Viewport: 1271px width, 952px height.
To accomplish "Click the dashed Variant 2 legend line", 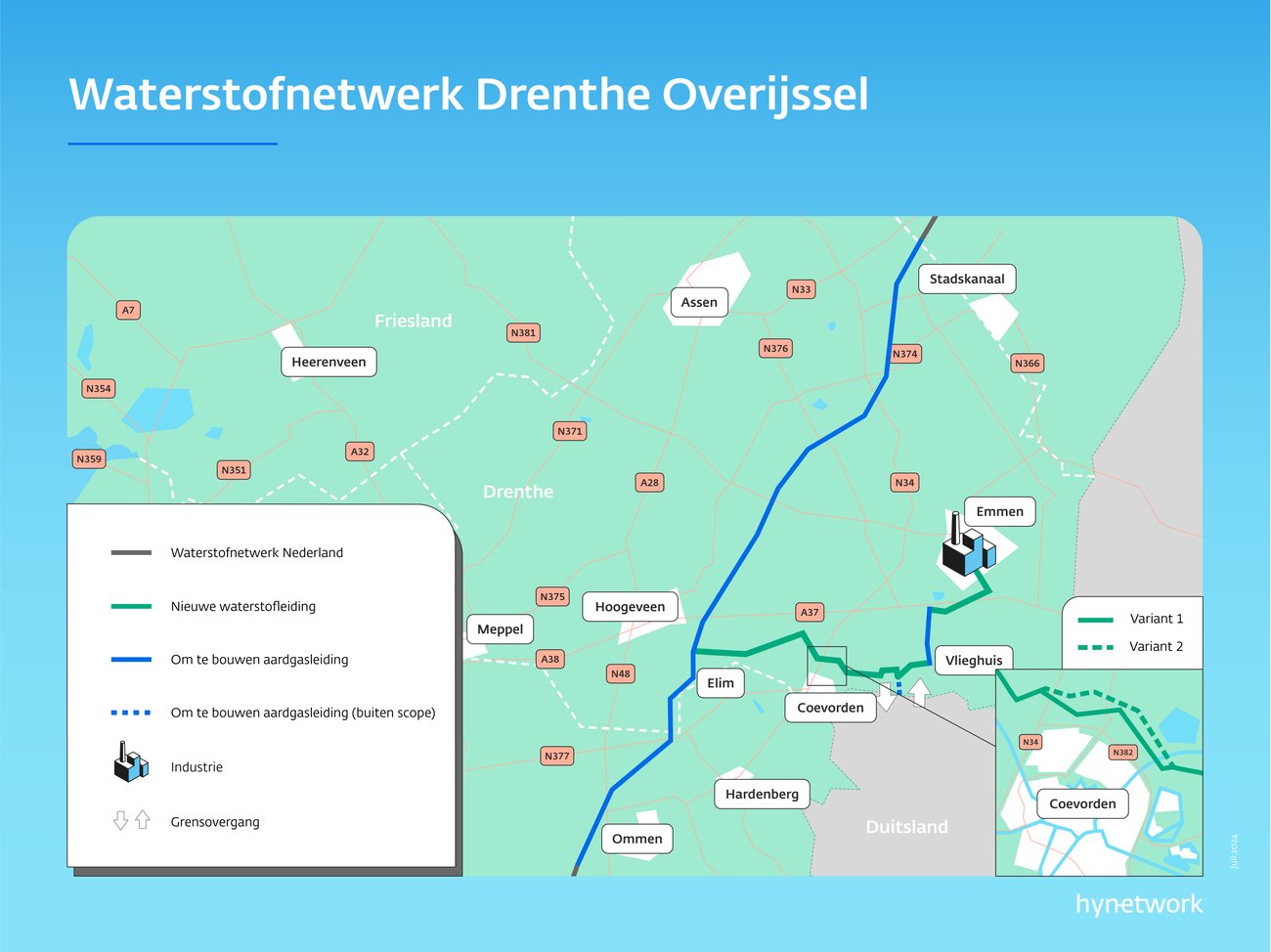I will click(x=1095, y=646).
